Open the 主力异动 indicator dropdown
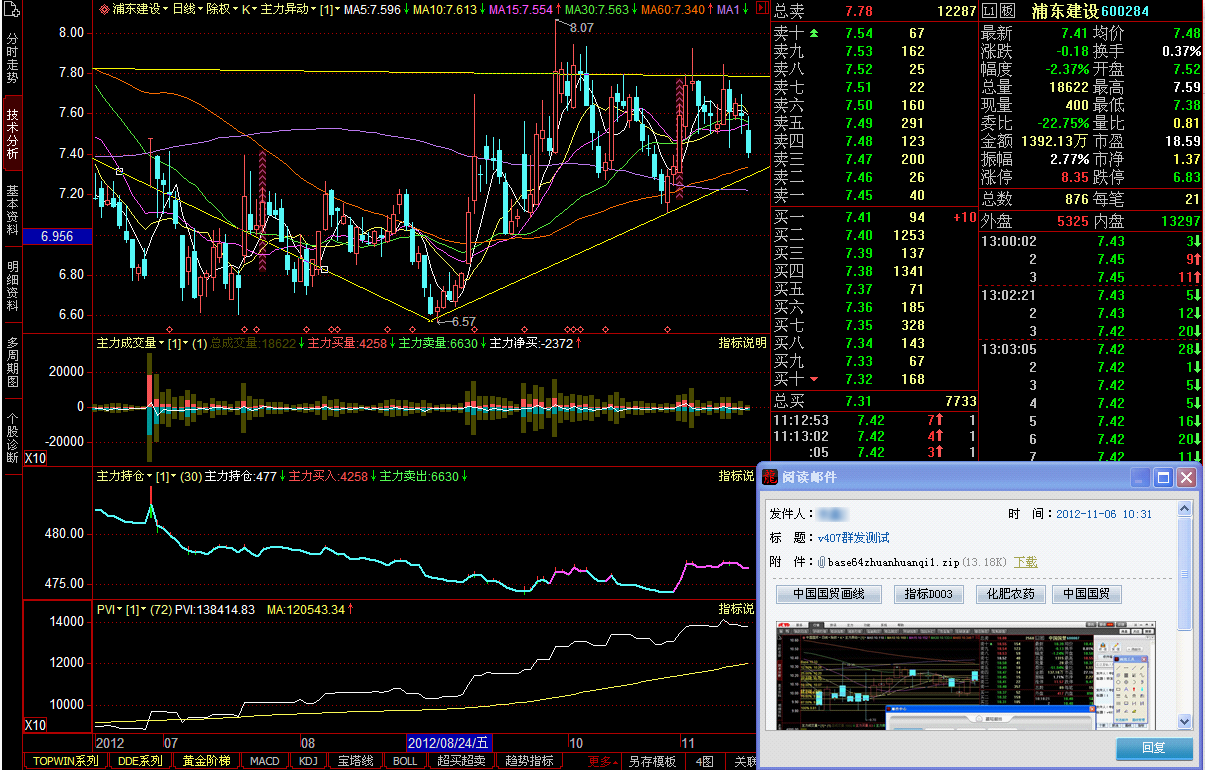1206x771 pixels. click(288, 9)
